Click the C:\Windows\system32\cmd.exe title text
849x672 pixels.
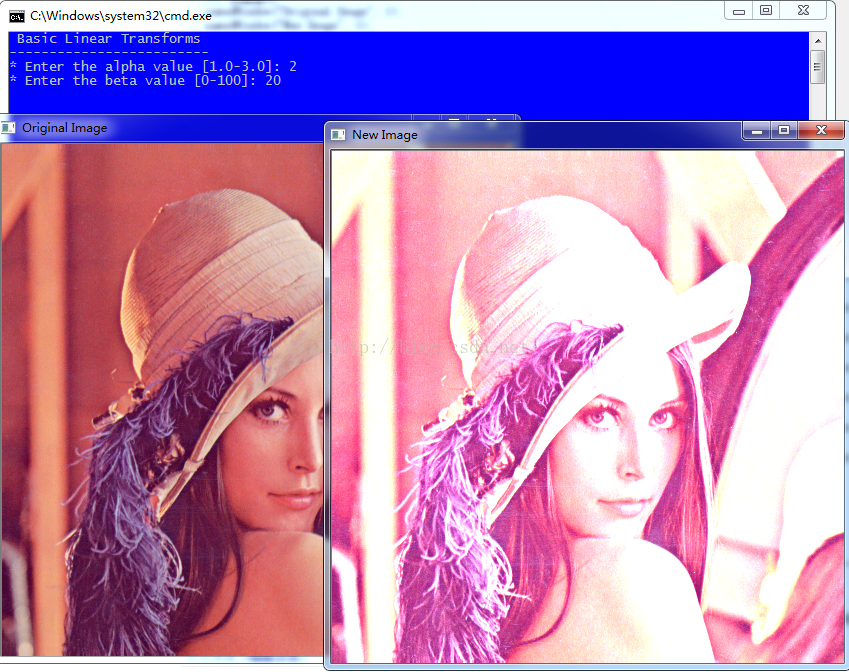121,16
